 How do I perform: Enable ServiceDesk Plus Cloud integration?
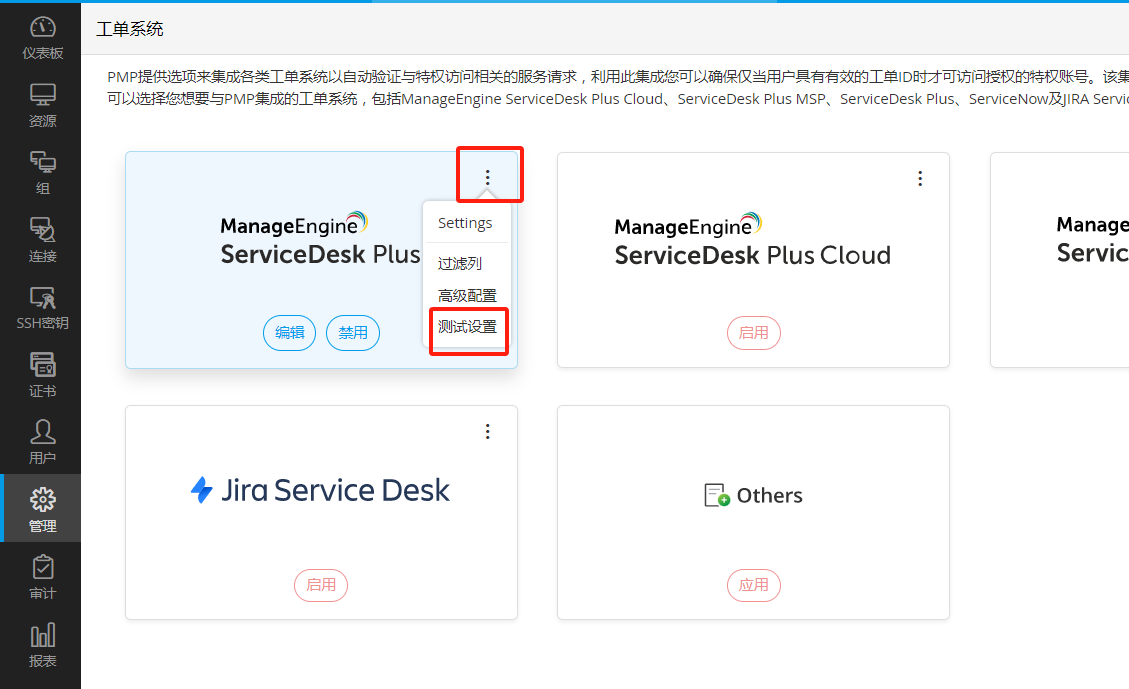point(753,333)
